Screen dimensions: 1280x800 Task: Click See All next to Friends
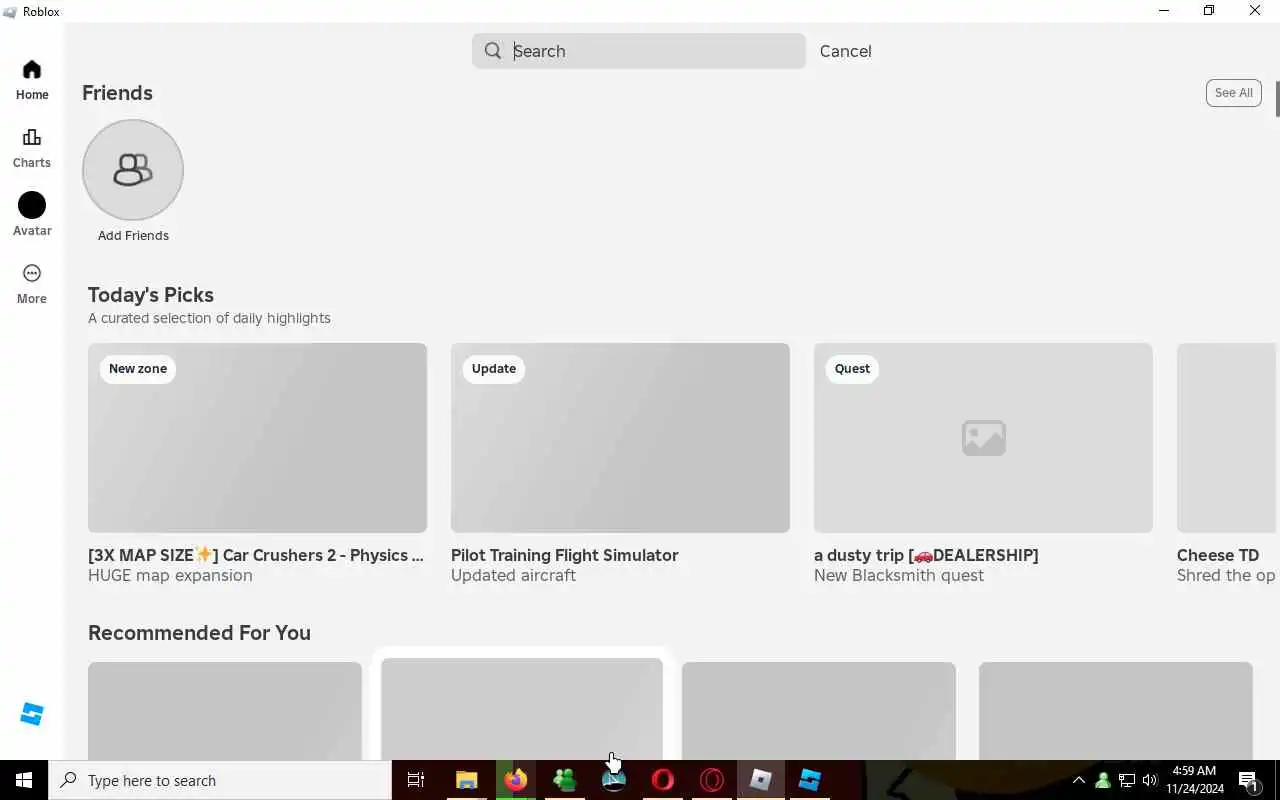(x=1233, y=93)
